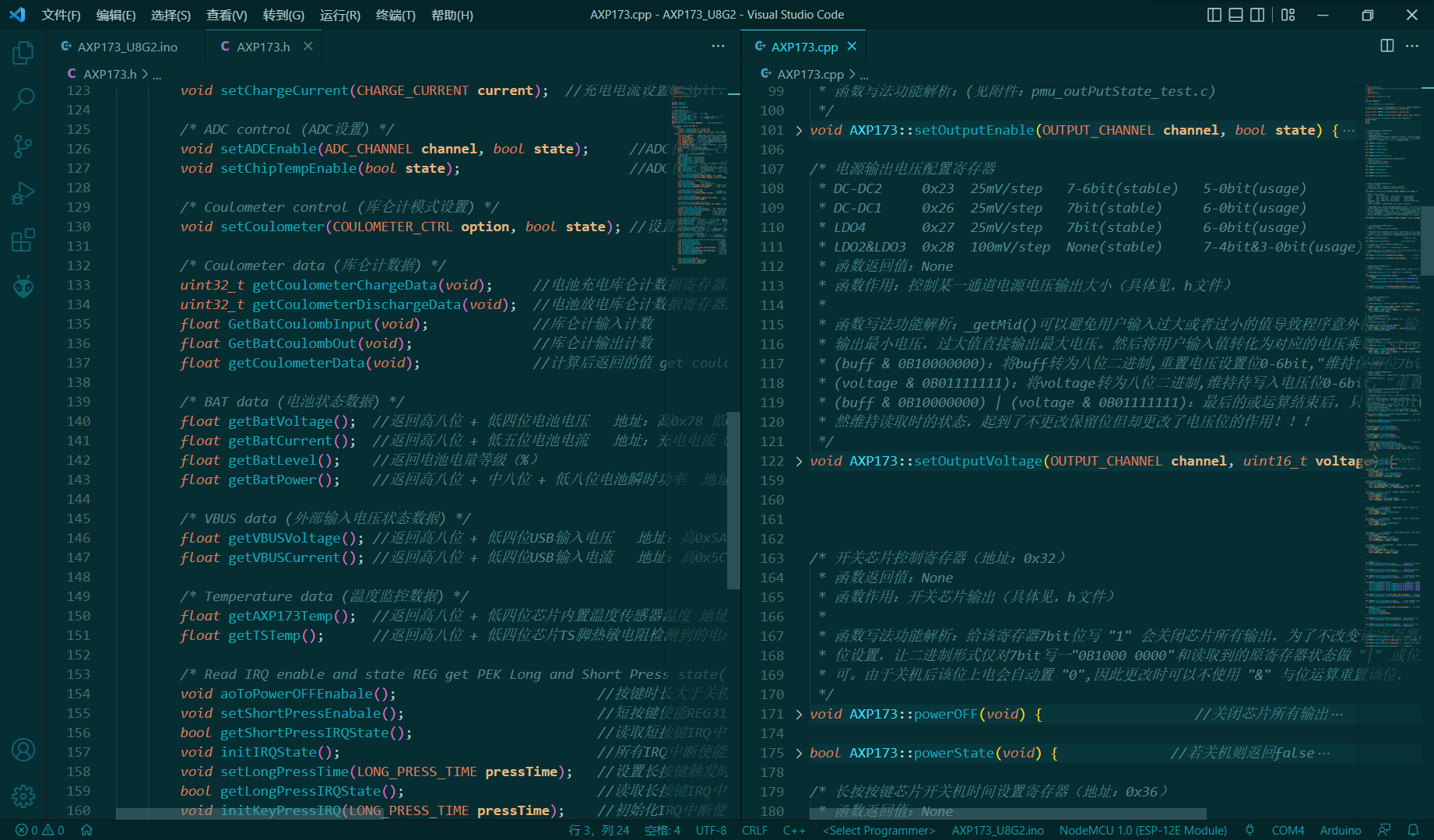Open the Explorer view in activity bar
The image size is (1434, 840).
pyautogui.click(x=23, y=53)
